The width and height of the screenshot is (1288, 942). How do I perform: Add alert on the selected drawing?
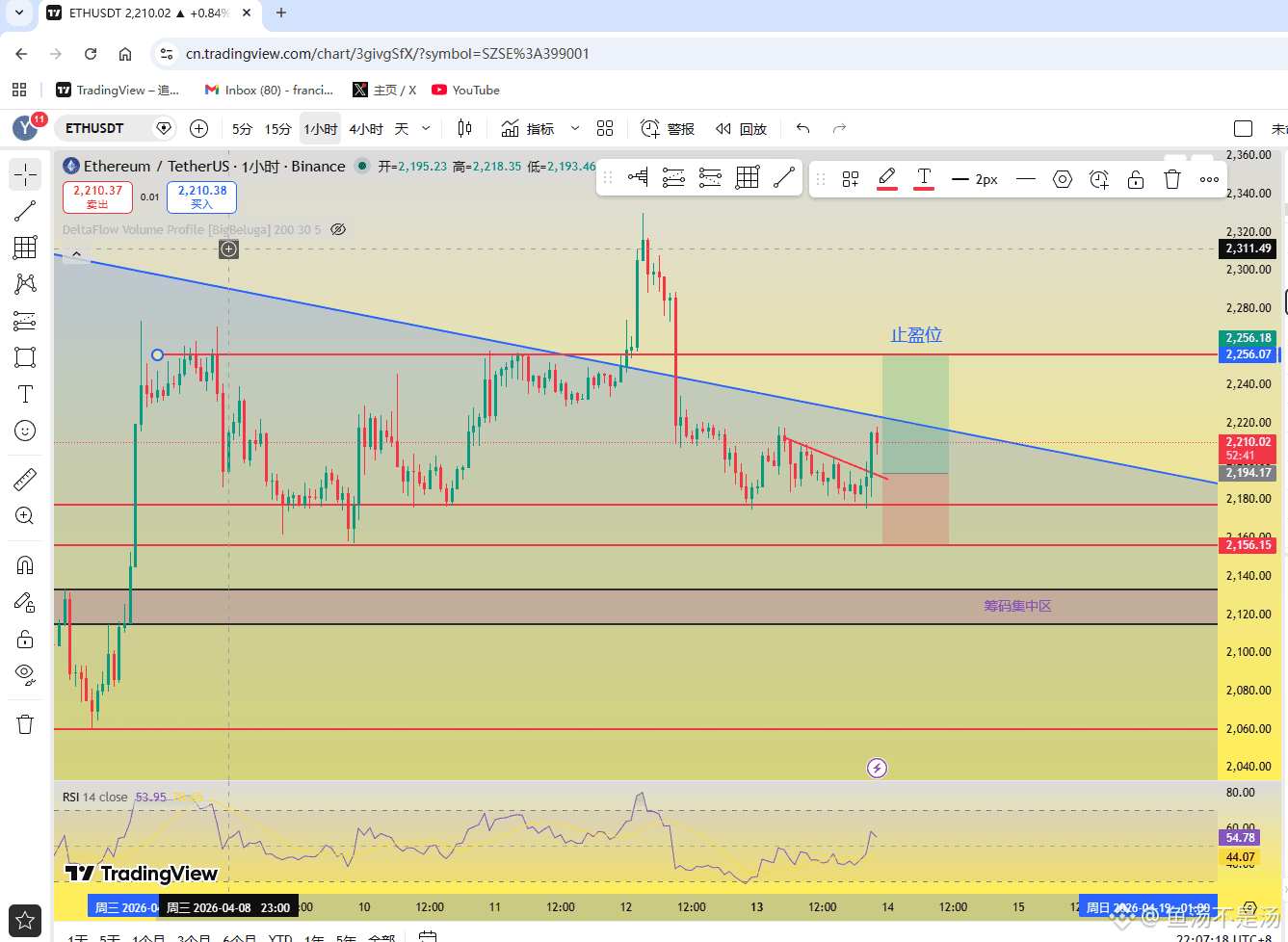click(x=1099, y=179)
